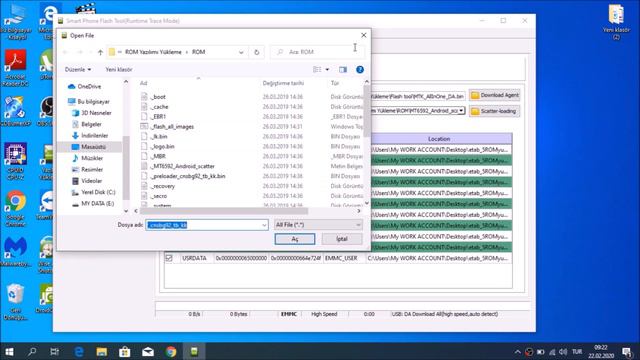The height and width of the screenshot is (360, 640).
Task: Go up one folder level in Open File dialog
Action: coord(100,52)
